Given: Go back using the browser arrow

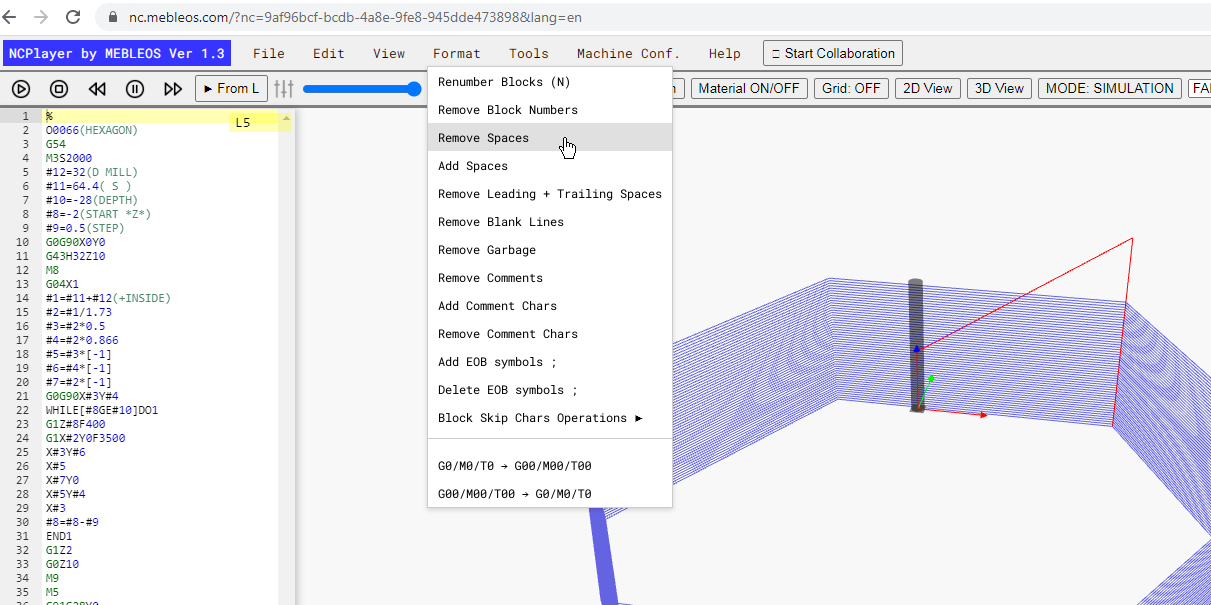Looking at the screenshot, I should click(x=10, y=17).
